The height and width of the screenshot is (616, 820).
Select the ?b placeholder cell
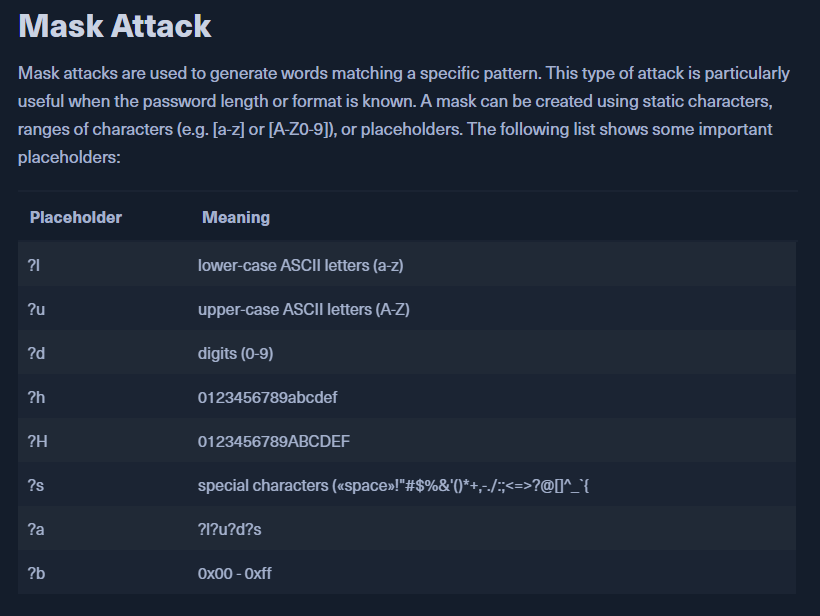pos(37,573)
